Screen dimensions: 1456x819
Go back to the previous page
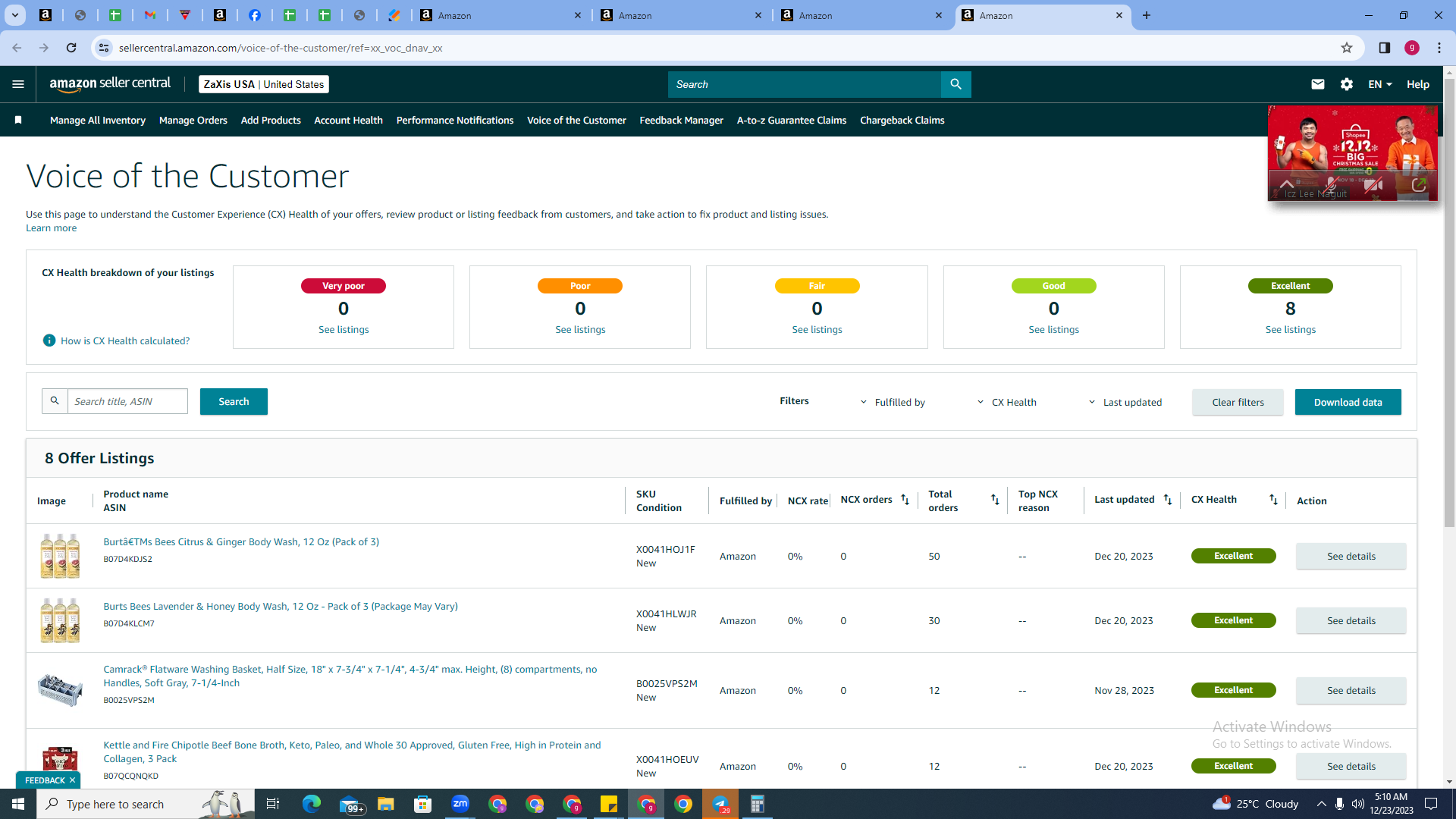(x=17, y=48)
